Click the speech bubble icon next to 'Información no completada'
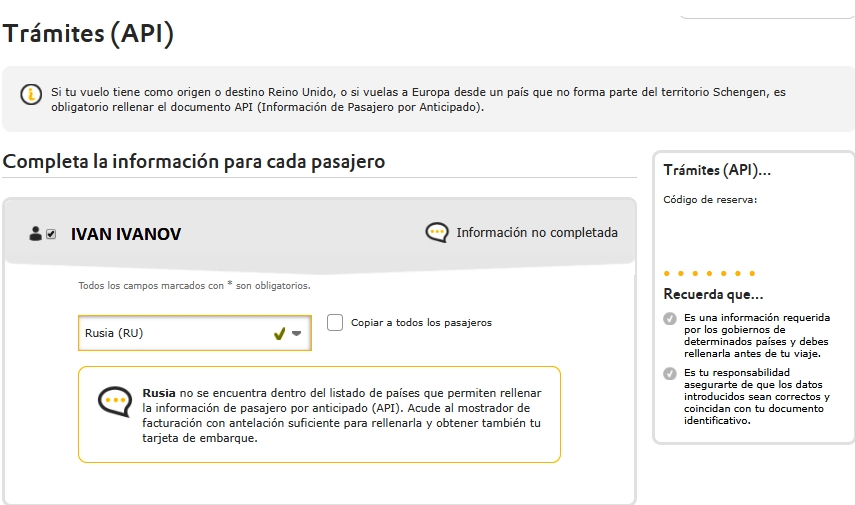 pyautogui.click(x=437, y=233)
